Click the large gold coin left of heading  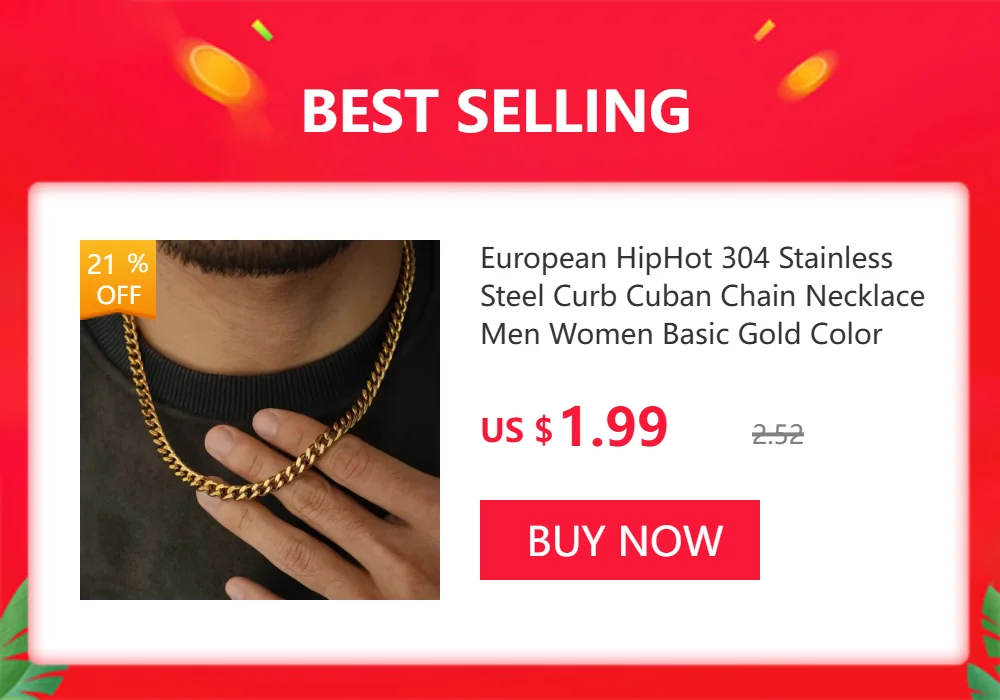[x=219, y=72]
